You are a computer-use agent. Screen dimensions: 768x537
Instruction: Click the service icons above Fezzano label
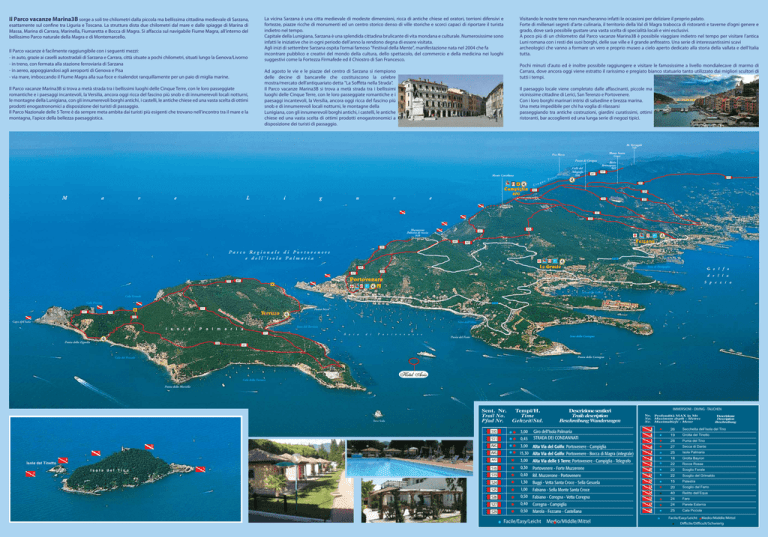648,236
